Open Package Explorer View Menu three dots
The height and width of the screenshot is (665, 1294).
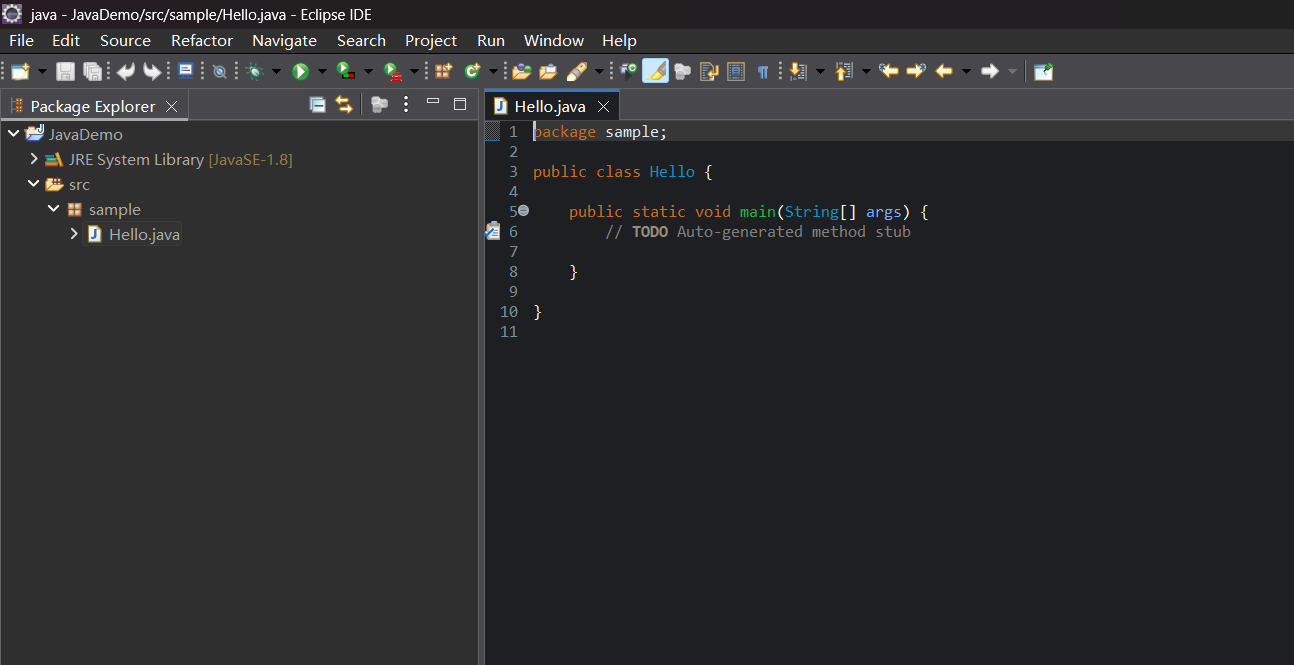tap(406, 104)
